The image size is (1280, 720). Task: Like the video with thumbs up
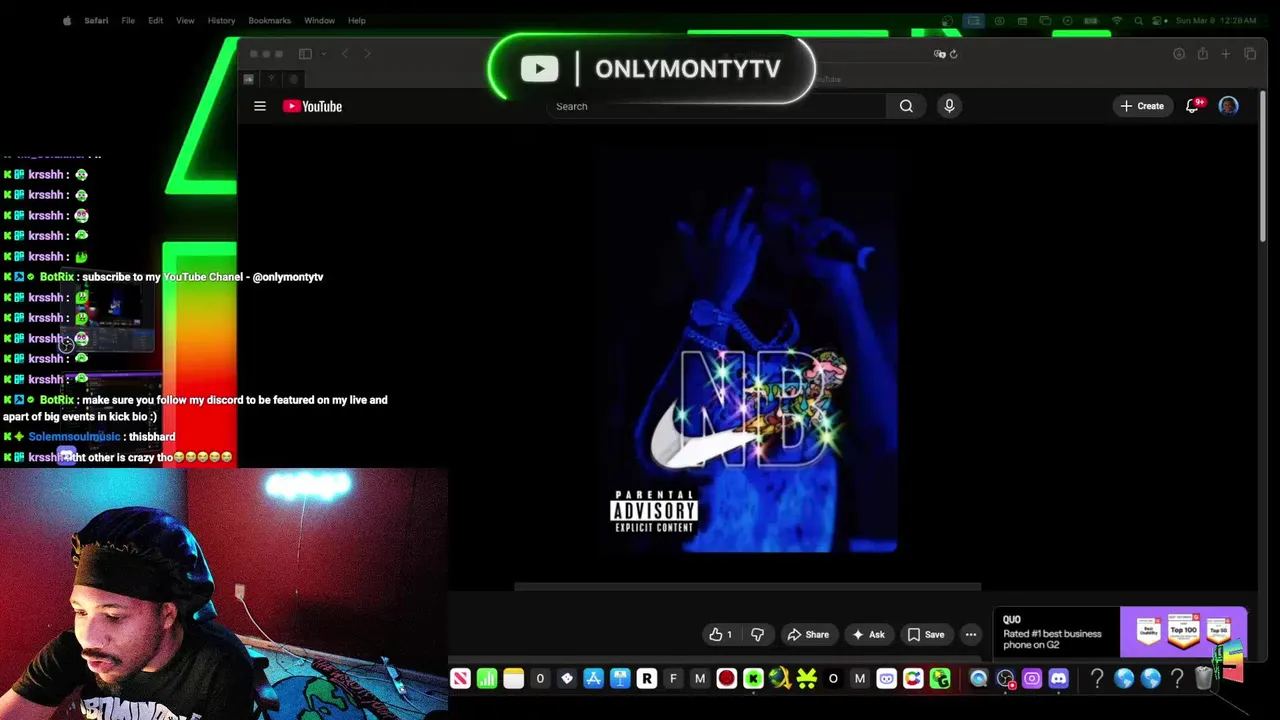721,634
